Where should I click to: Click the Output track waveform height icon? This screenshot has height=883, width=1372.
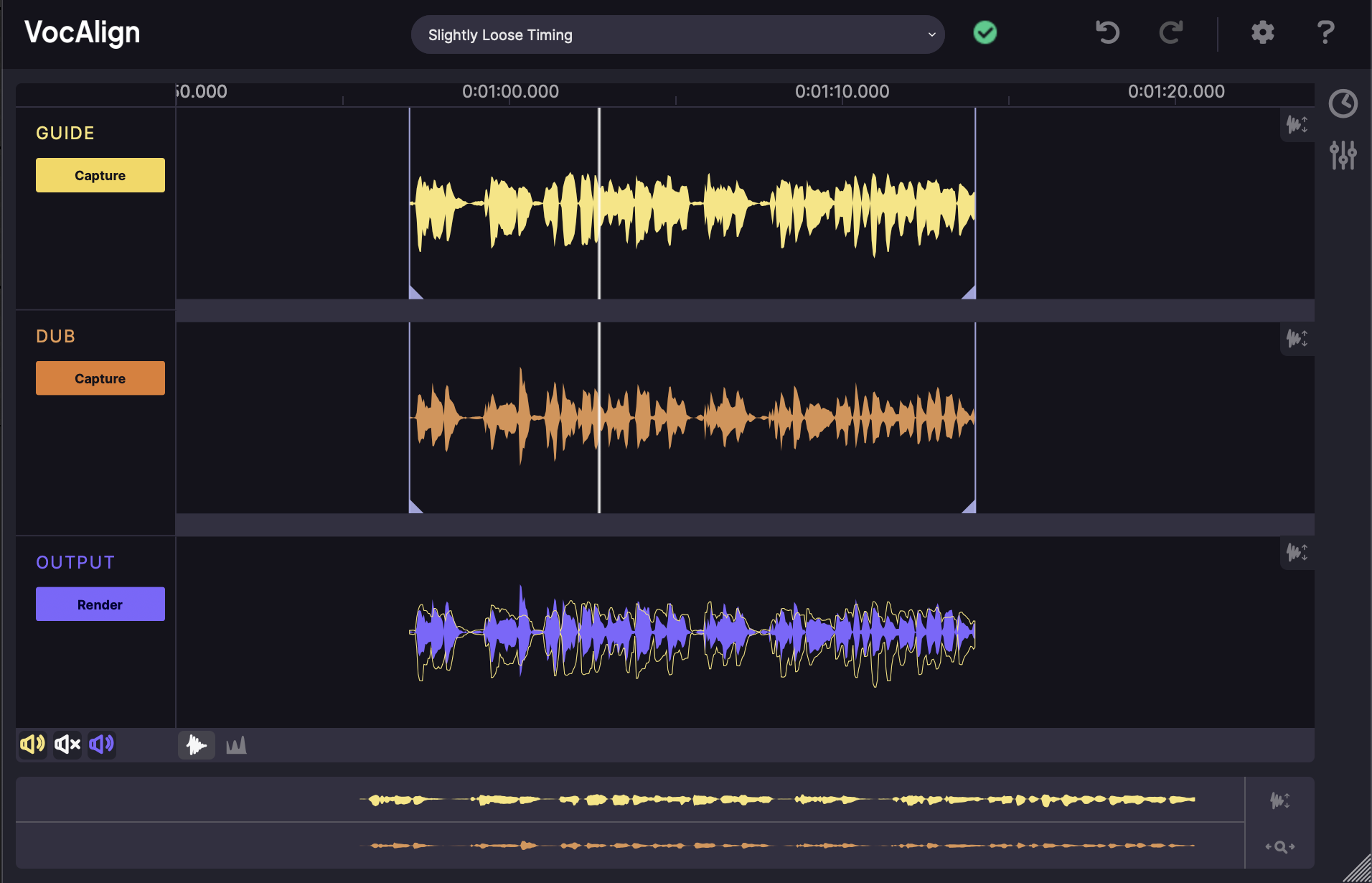(x=1298, y=553)
